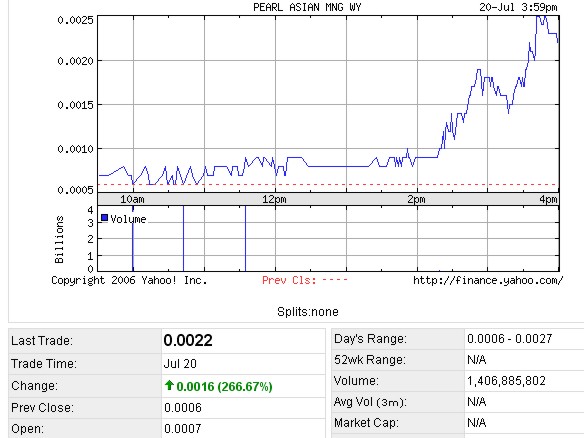Click the Open value 0.0007
The height and width of the screenshot is (438, 584).
[x=182, y=429]
